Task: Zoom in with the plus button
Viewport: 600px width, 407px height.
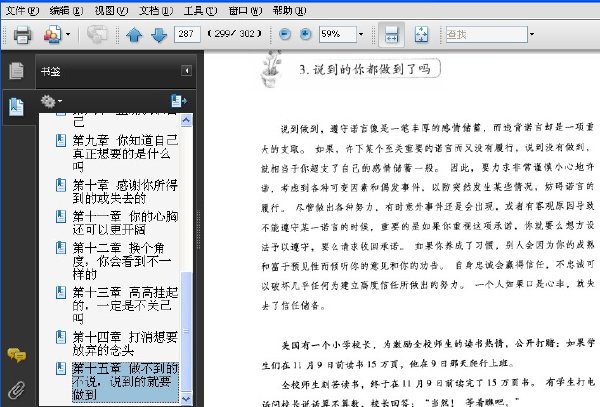Action: click(305, 34)
